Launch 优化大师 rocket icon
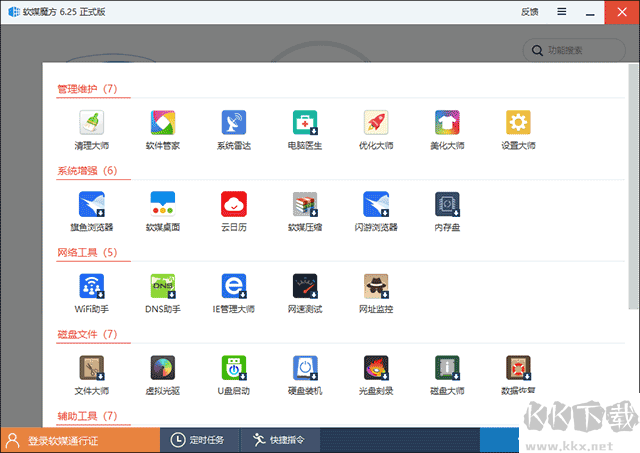 [x=376, y=129]
